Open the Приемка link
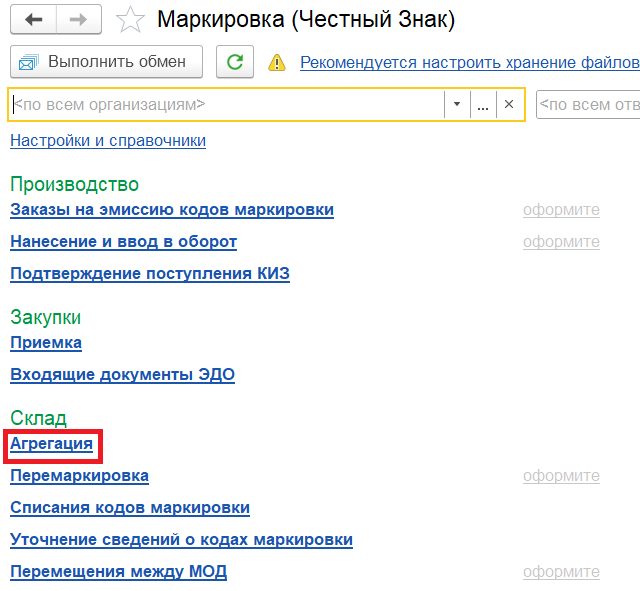Viewport: 640px width, 591px height. click(x=46, y=343)
